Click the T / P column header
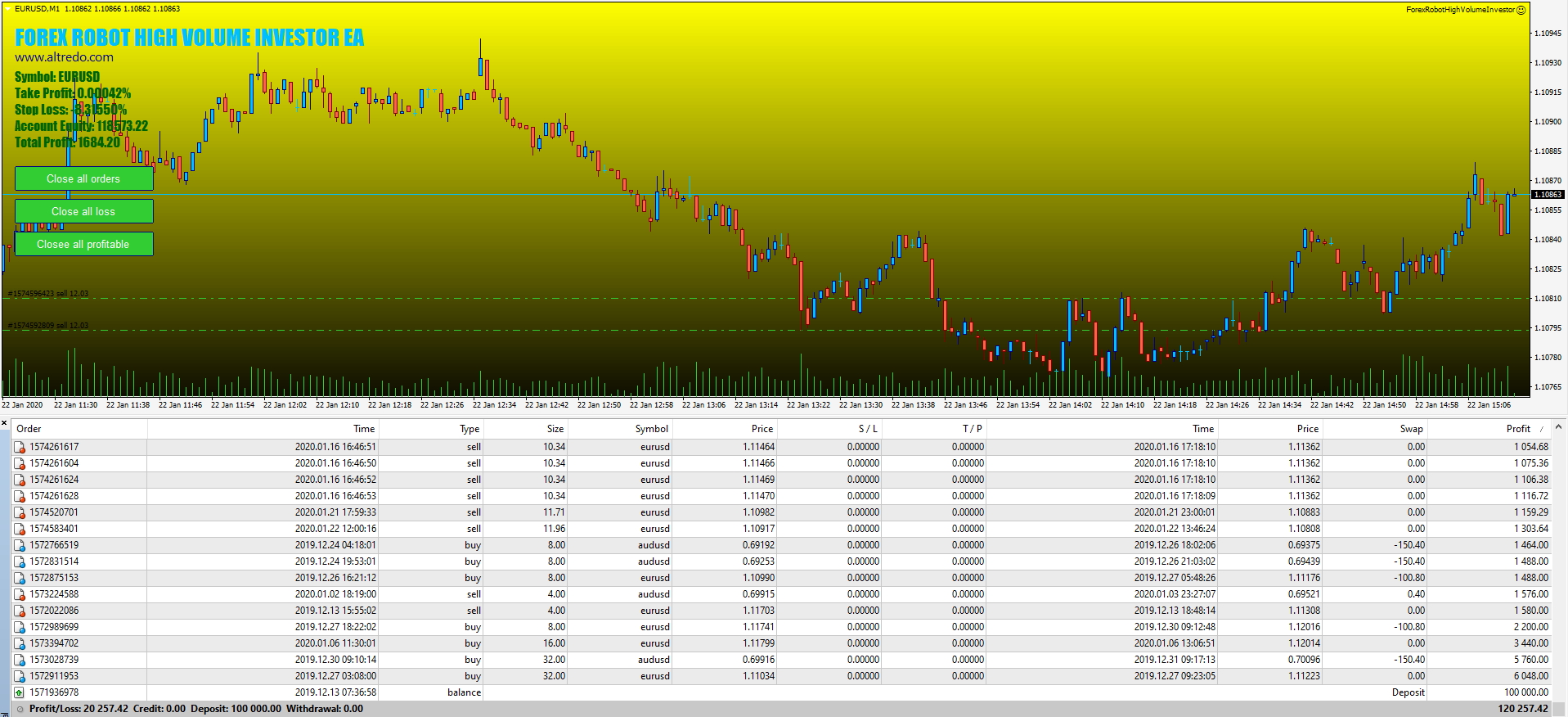 (973, 429)
